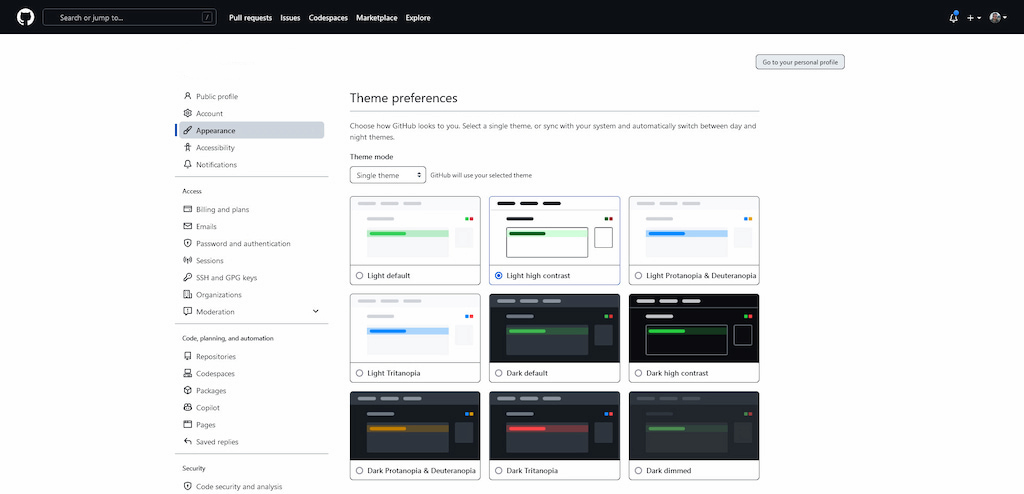Click the Appearance paintbrush icon
Image resolution: width=1024 pixels, height=494 pixels.
pos(187,130)
